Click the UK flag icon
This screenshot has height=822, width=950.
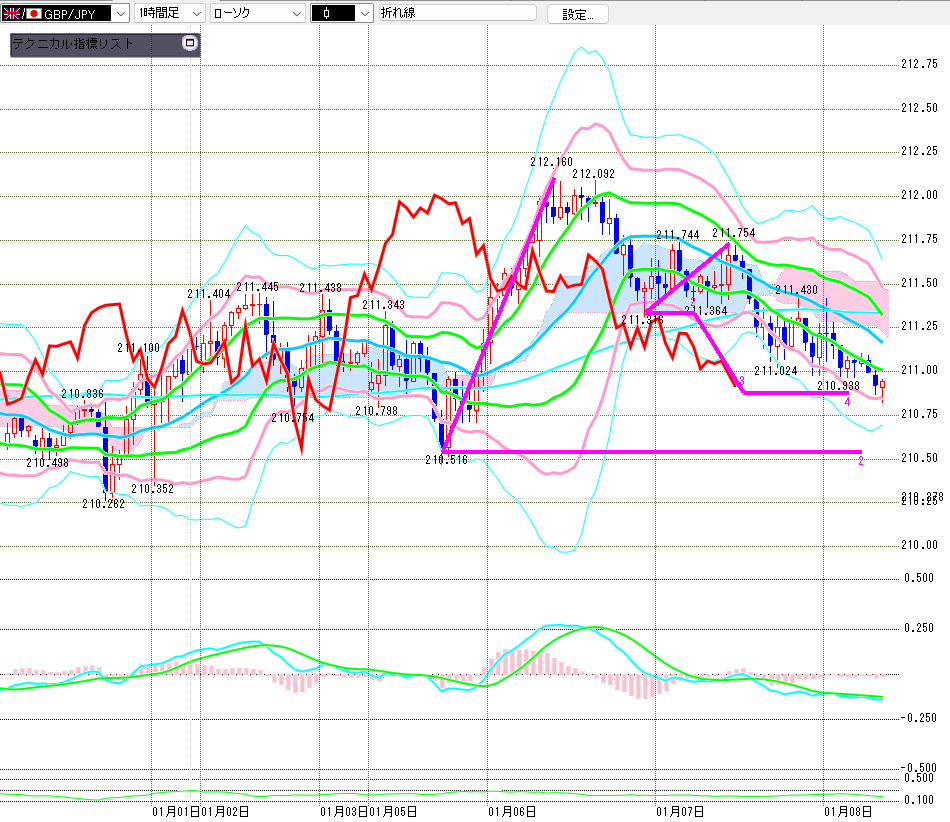[13, 13]
